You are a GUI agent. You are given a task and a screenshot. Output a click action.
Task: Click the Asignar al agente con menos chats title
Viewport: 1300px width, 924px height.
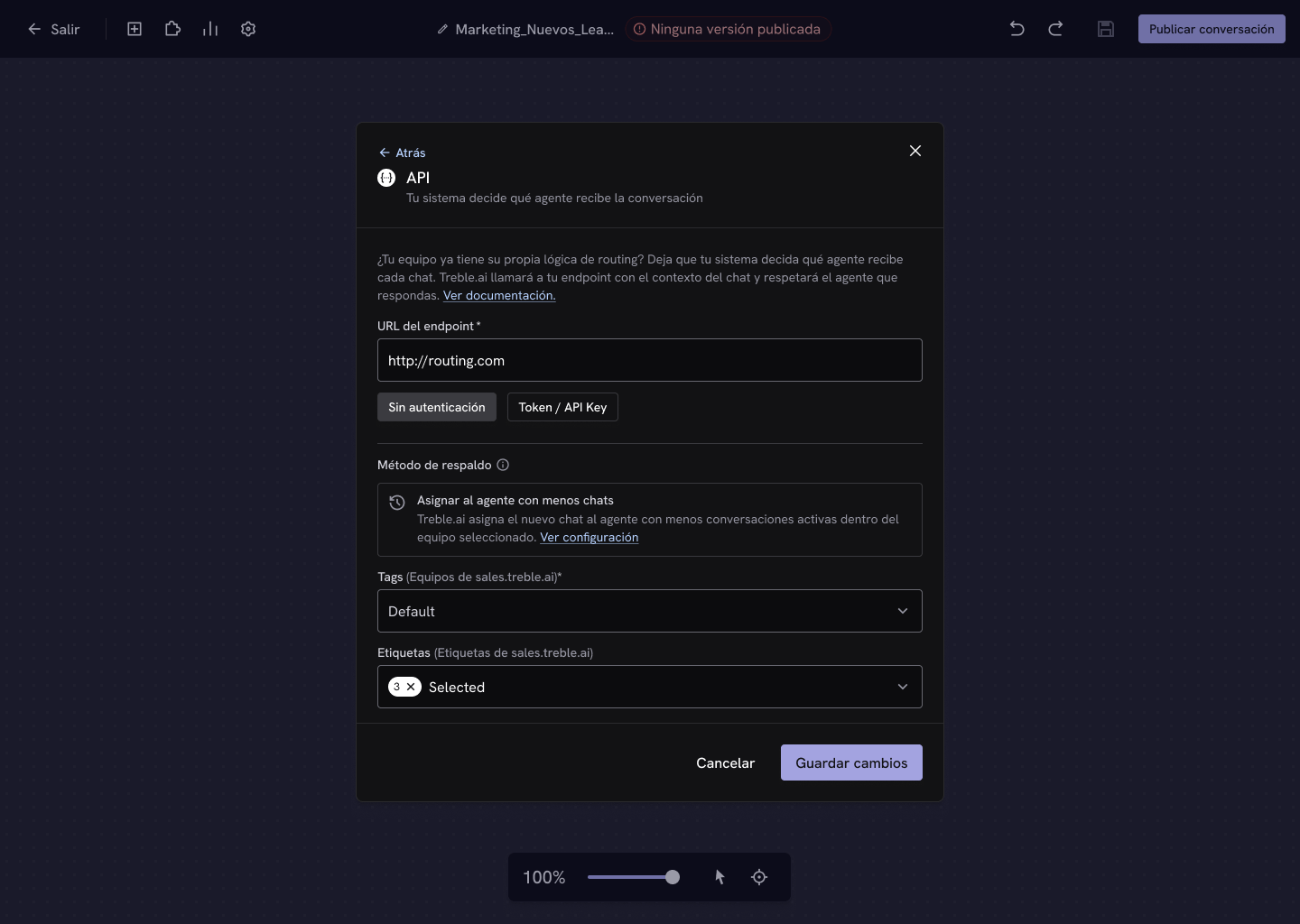pos(515,500)
